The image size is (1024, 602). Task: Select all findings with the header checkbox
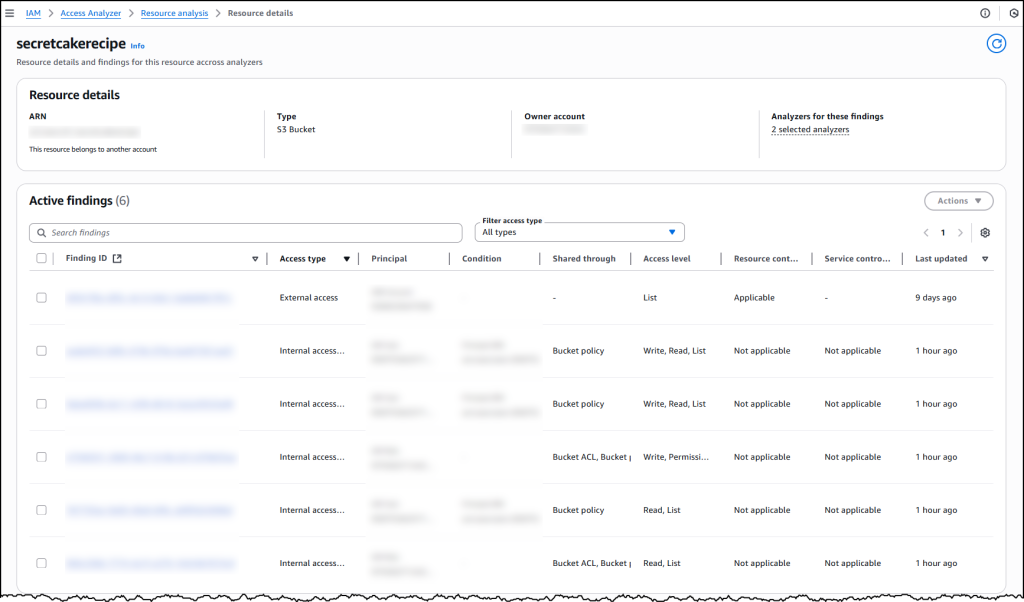click(x=41, y=257)
